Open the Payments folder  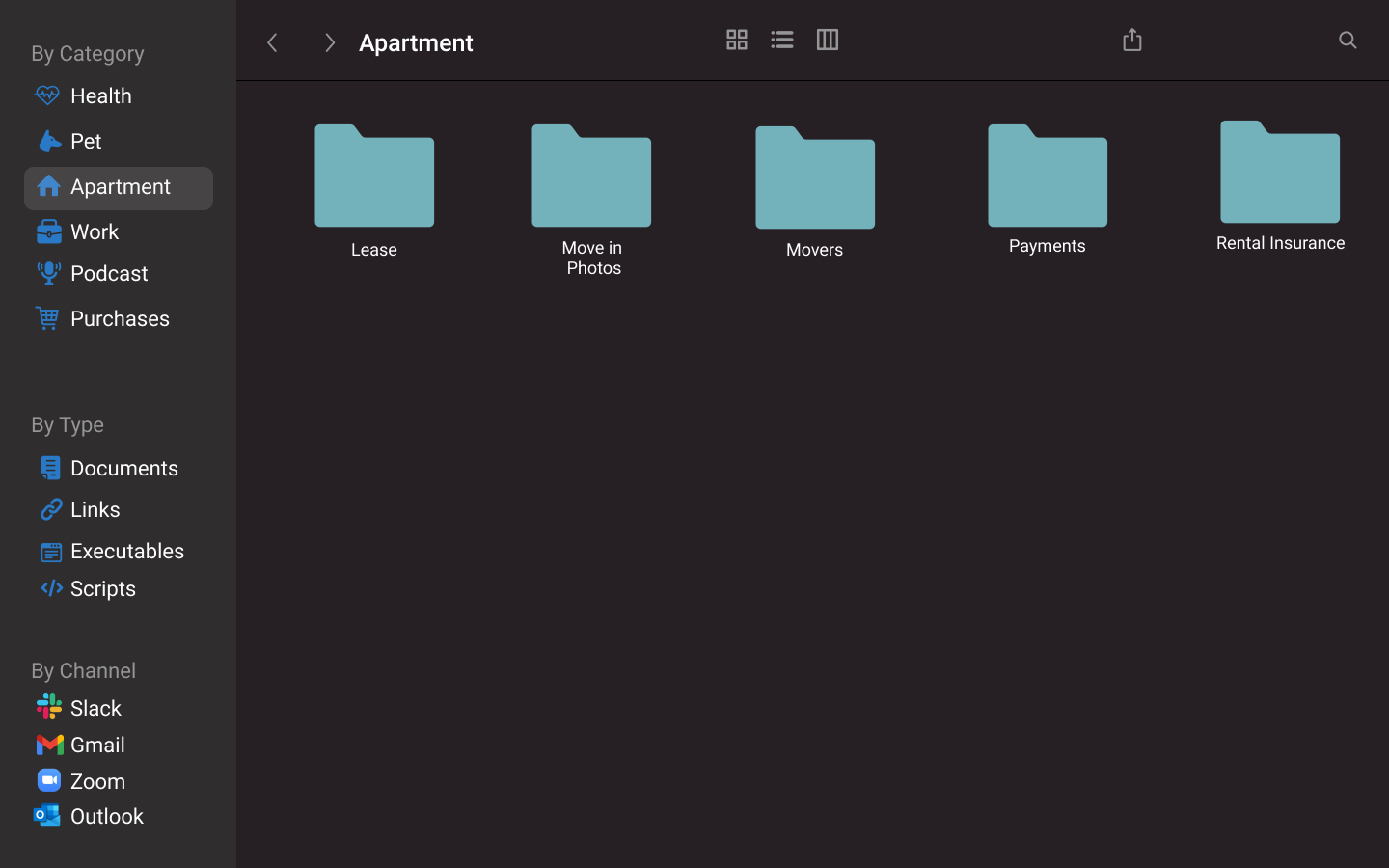1048,176
